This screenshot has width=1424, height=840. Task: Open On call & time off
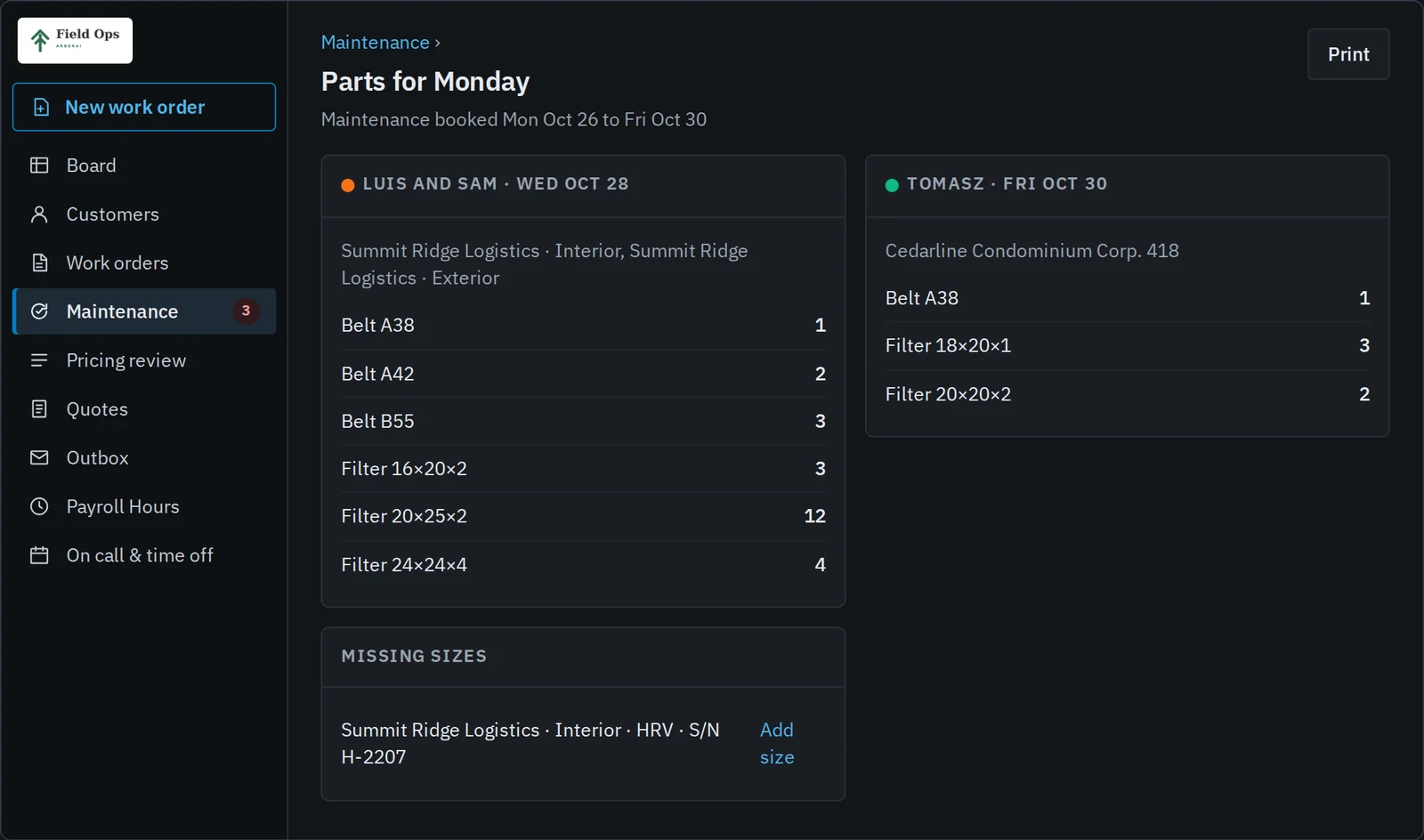[x=144, y=555]
